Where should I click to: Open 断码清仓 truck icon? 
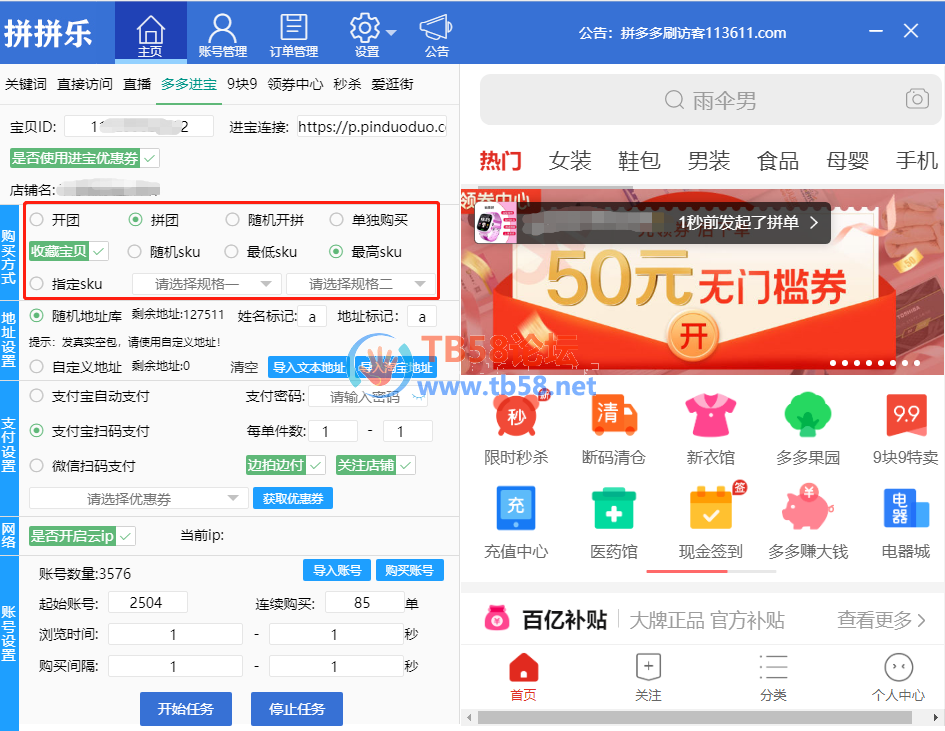pyautogui.click(x=614, y=415)
